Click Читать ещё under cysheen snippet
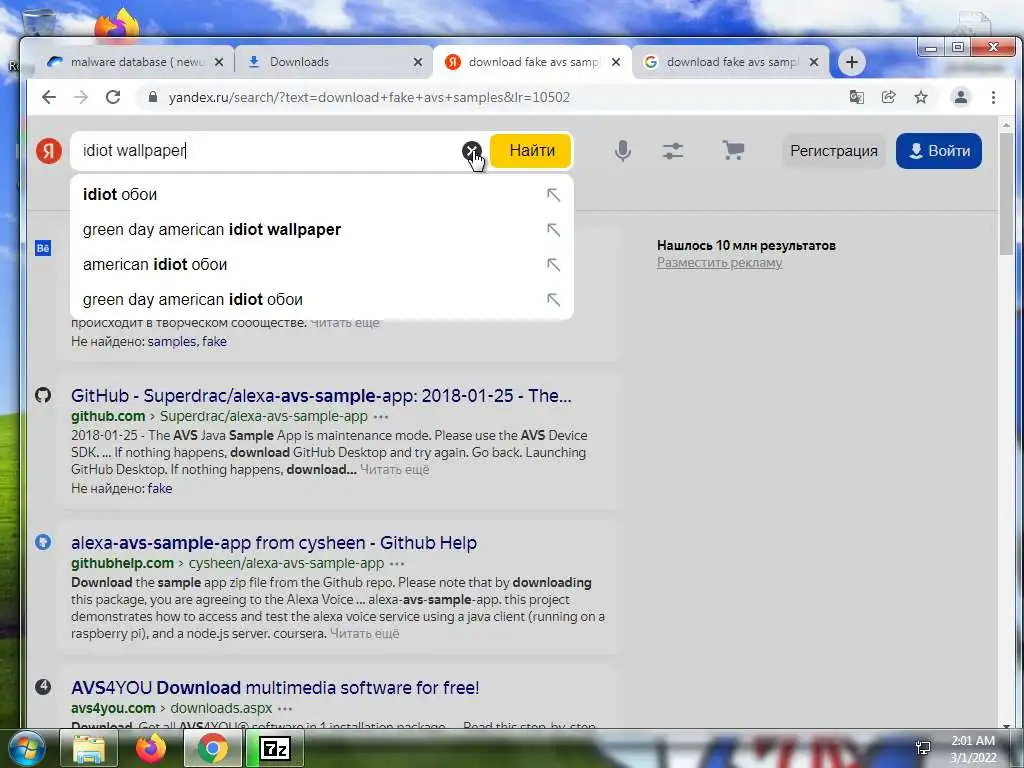This screenshot has width=1024, height=768. [364, 633]
